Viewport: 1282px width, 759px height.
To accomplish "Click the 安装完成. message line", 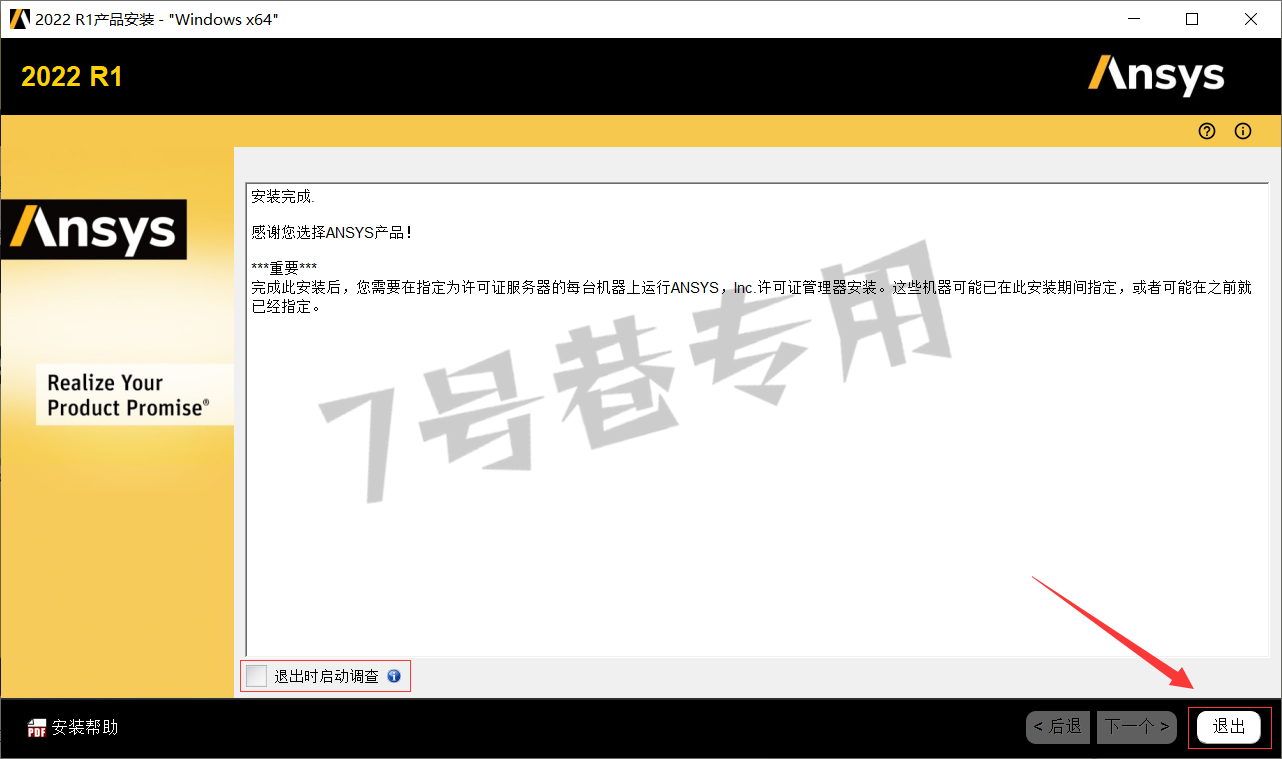I will click(282, 197).
